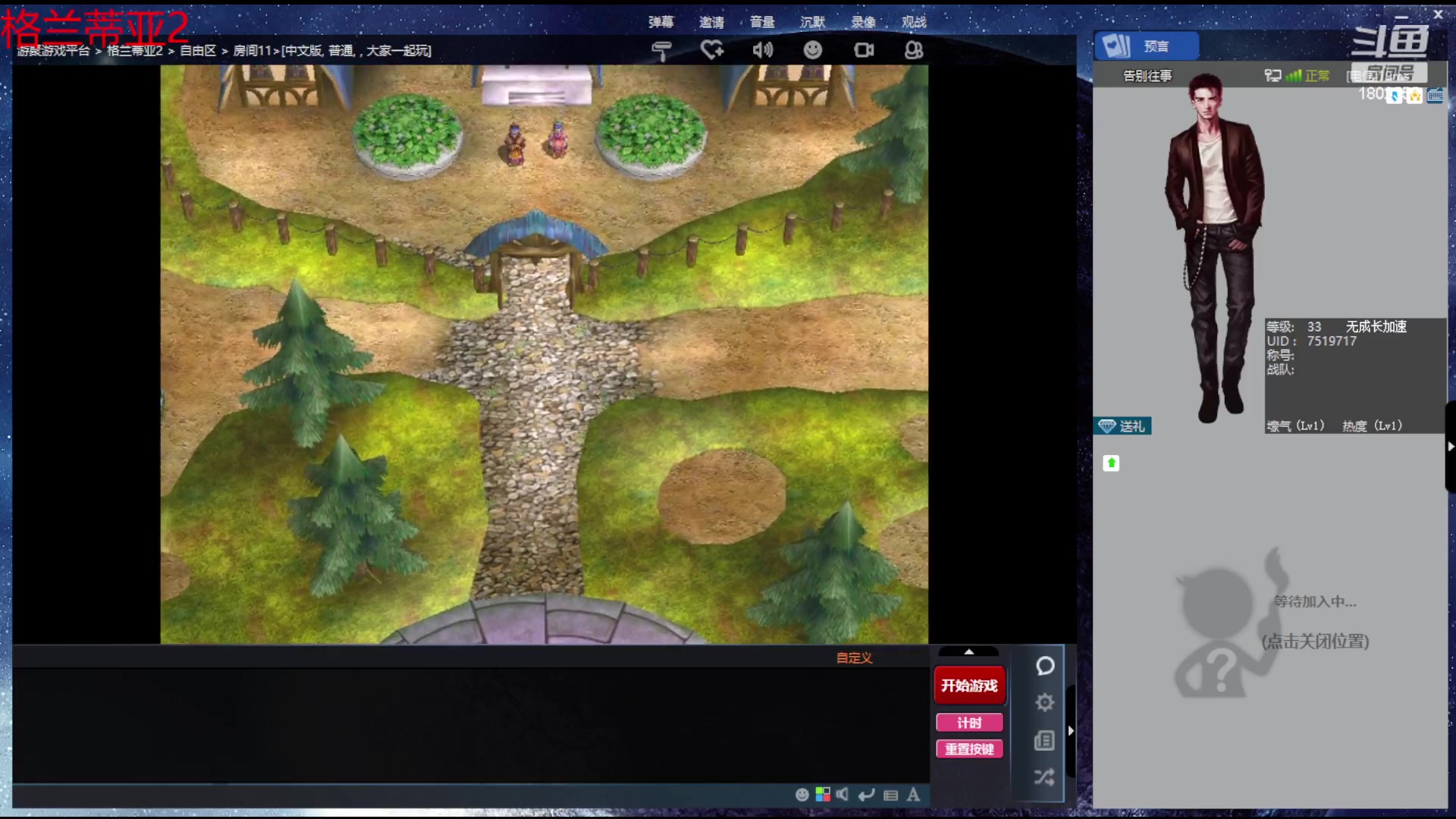1456x819 pixels.
Task: Open the 邀请 menu label
Action: [x=712, y=22]
